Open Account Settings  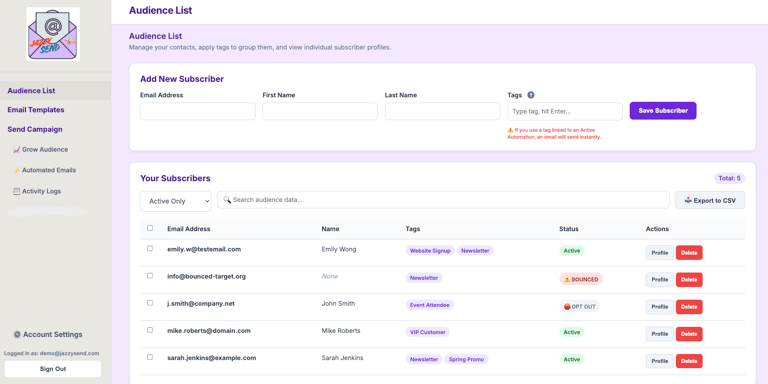(48, 335)
